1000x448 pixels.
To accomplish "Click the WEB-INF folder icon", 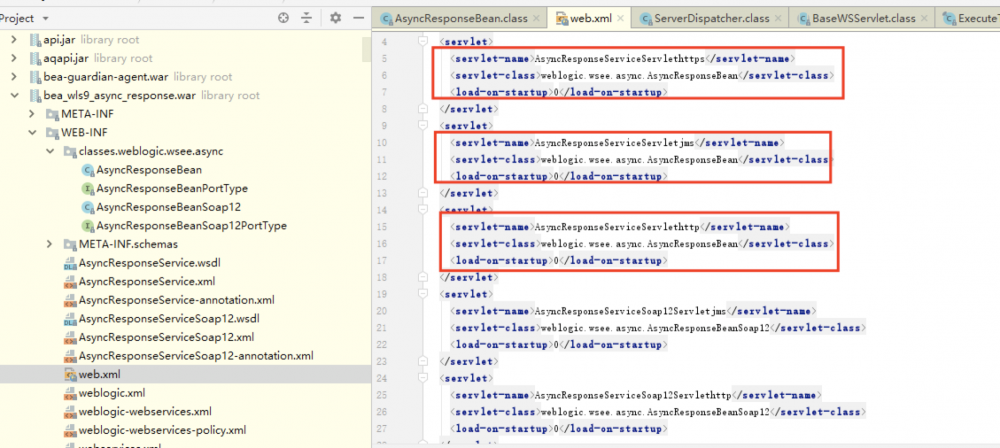I will (52, 133).
